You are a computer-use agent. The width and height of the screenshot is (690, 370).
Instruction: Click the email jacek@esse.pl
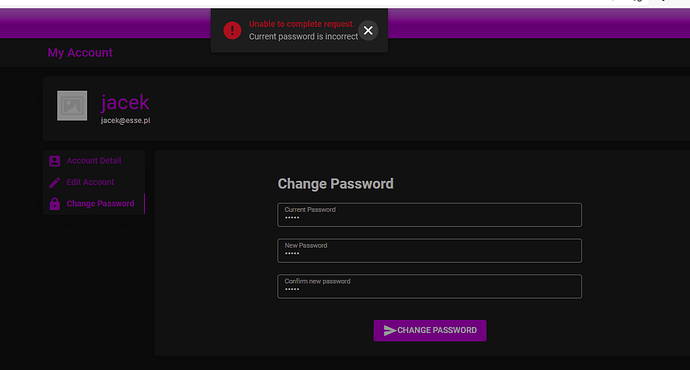coord(125,121)
